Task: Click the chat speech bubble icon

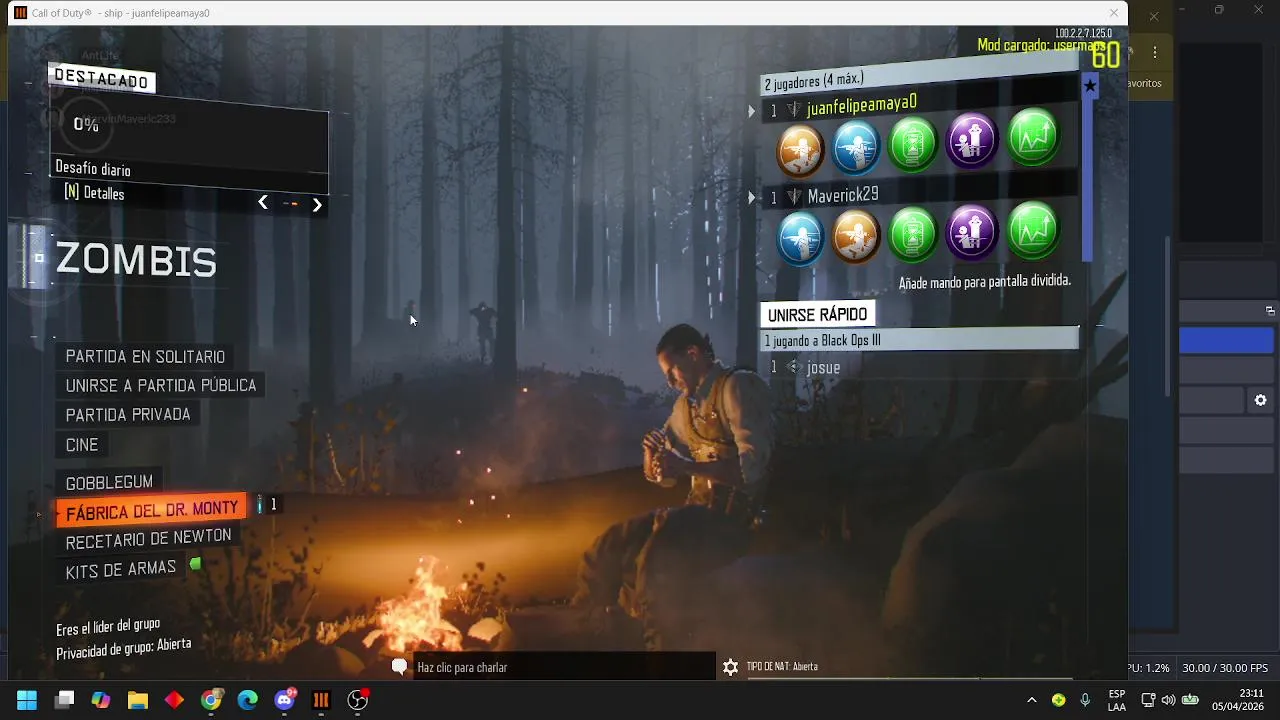Action: pyautogui.click(x=399, y=667)
